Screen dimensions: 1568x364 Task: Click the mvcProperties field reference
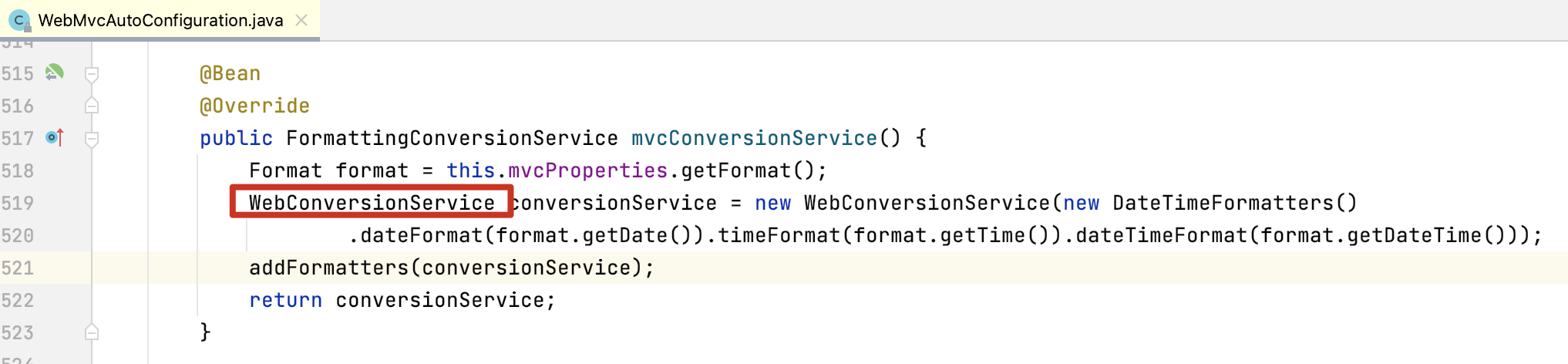588,170
